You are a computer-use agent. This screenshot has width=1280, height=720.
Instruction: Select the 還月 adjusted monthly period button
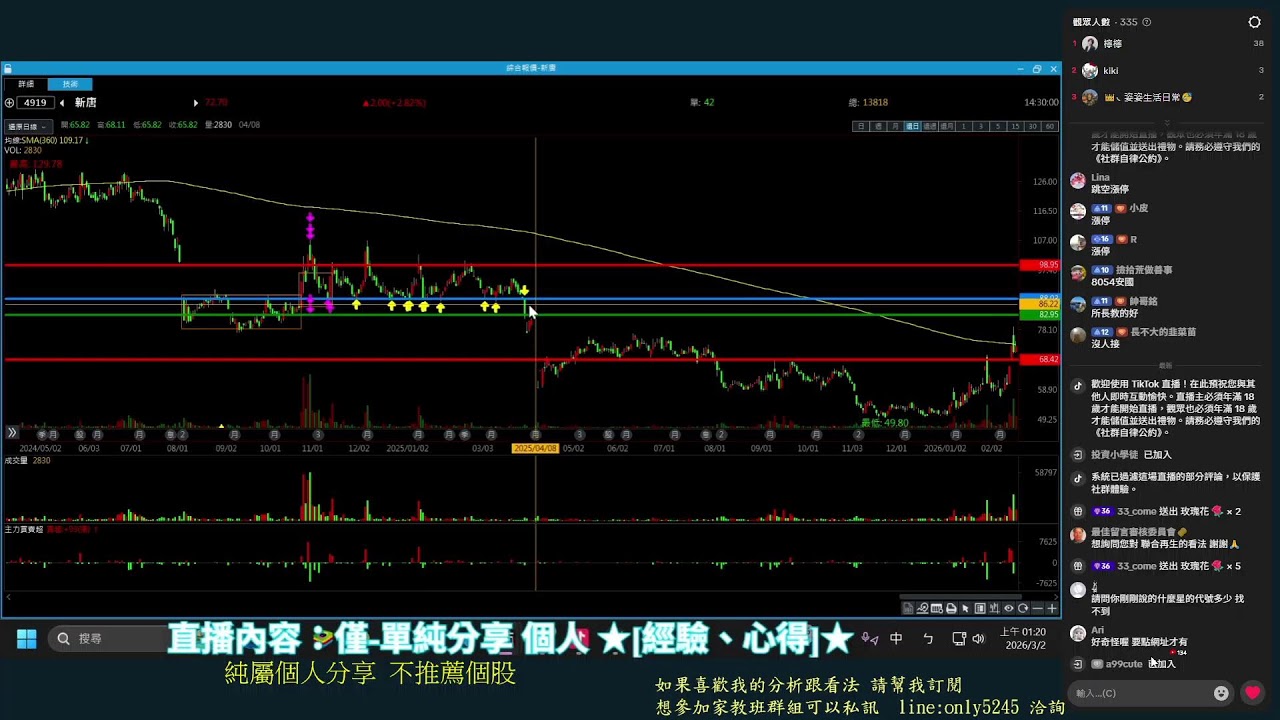pos(947,127)
